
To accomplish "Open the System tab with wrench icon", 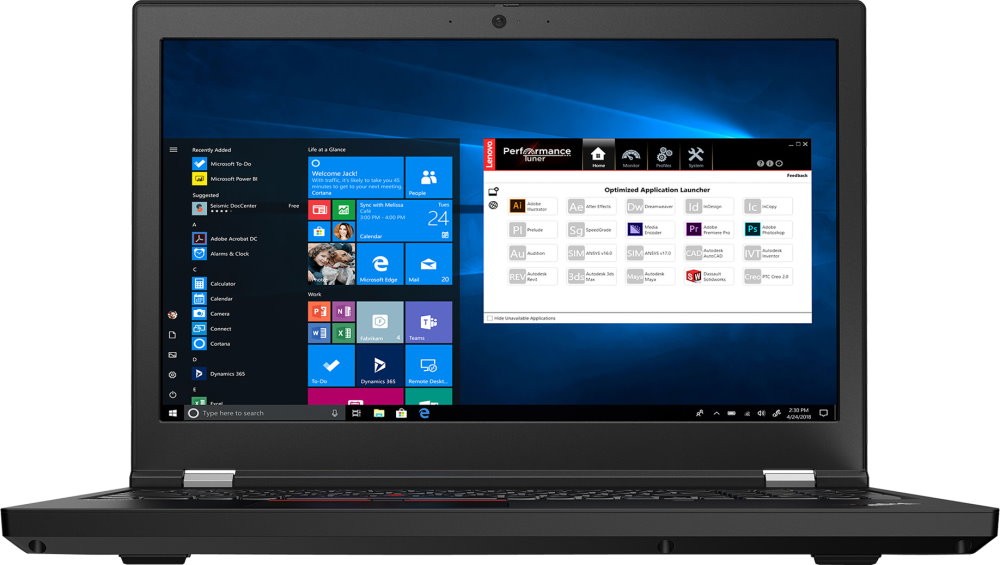I will [x=696, y=156].
